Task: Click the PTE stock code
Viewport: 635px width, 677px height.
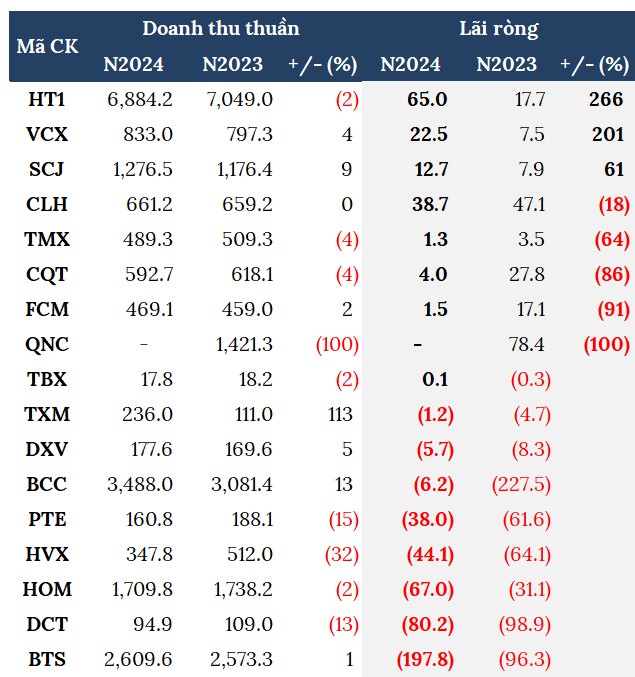Action: pos(48,519)
